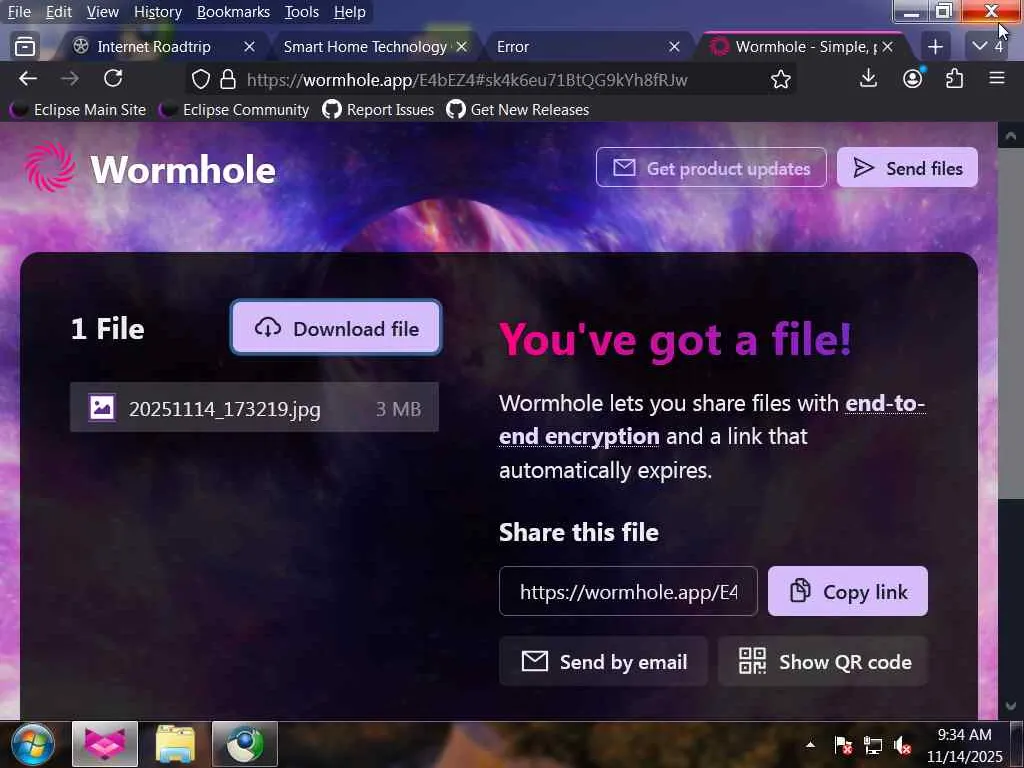Open the Windows Start menu
This screenshot has height=768, width=1024.
(x=32, y=744)
